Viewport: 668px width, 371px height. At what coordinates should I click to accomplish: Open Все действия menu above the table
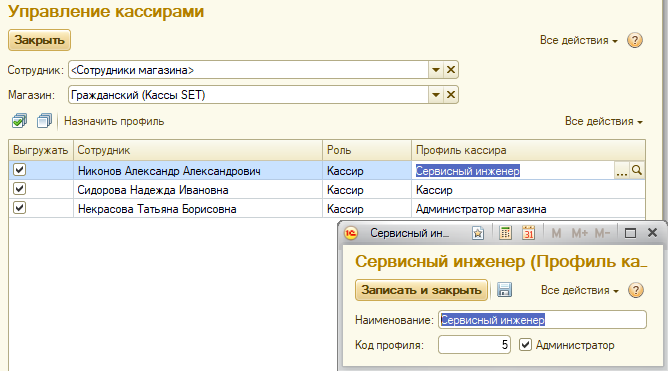pyautogui.click(x=604, y=121)
